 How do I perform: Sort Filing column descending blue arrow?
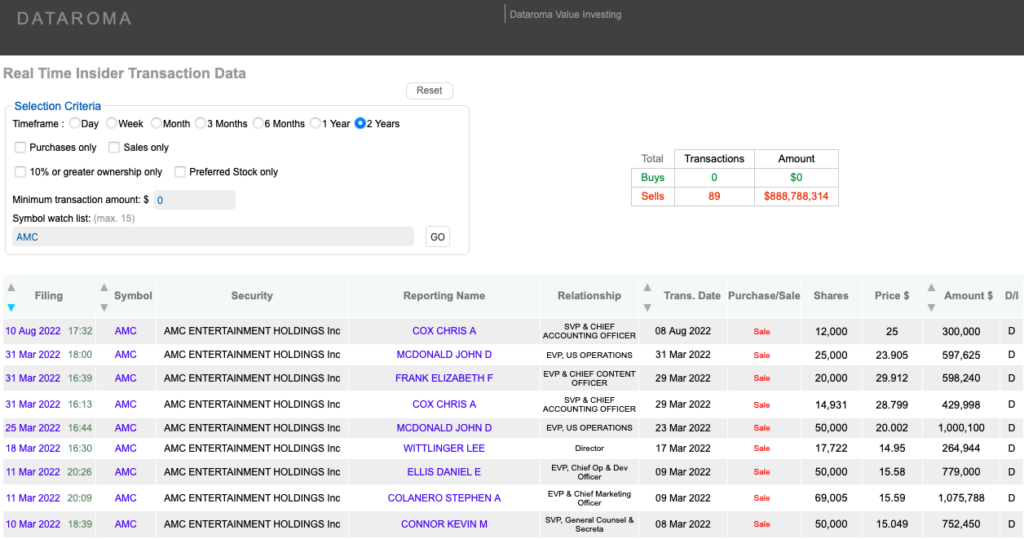point(11,308)
